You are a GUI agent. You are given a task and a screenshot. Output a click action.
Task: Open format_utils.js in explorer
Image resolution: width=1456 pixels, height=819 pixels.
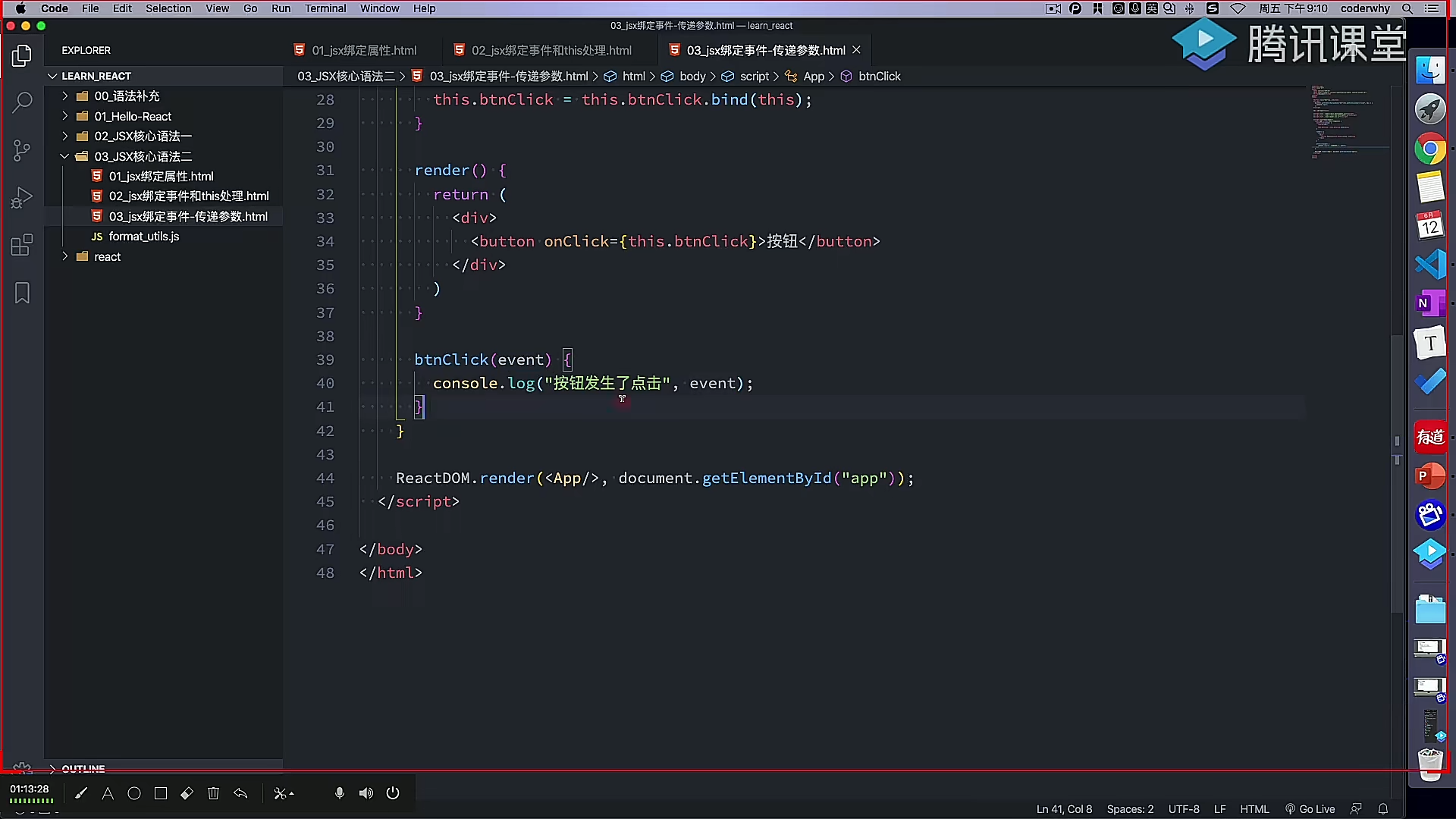[144, 237]
